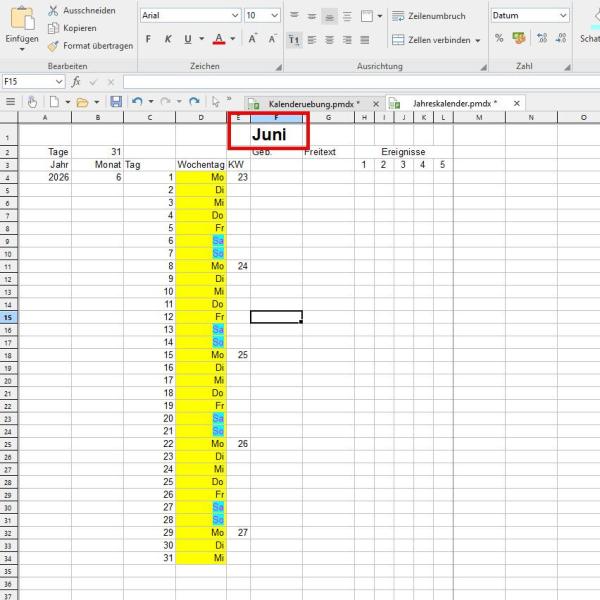Select the Jahreskalender.pmdx tab
This screenshot has height=600, width=600.
pyautogui.click(x=453, y=104)
